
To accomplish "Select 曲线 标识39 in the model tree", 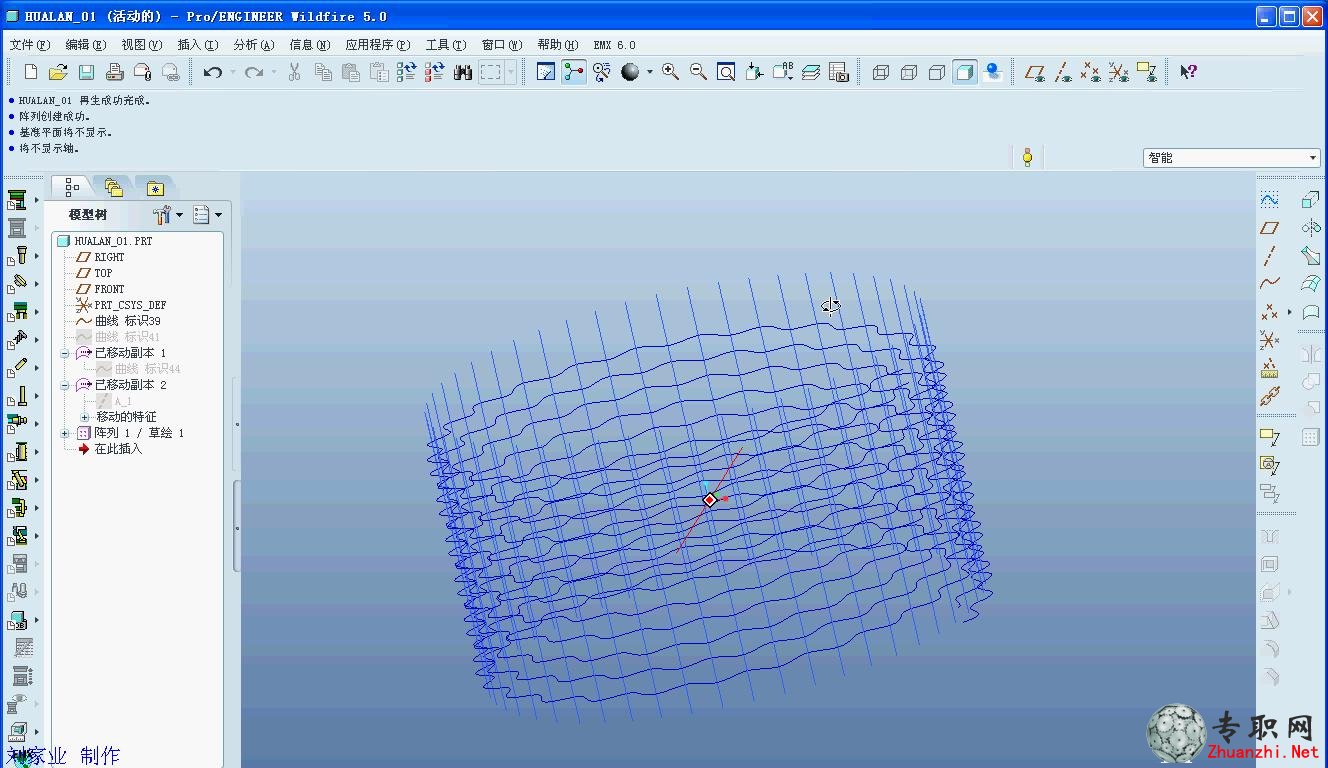I will tap(118, 321).
